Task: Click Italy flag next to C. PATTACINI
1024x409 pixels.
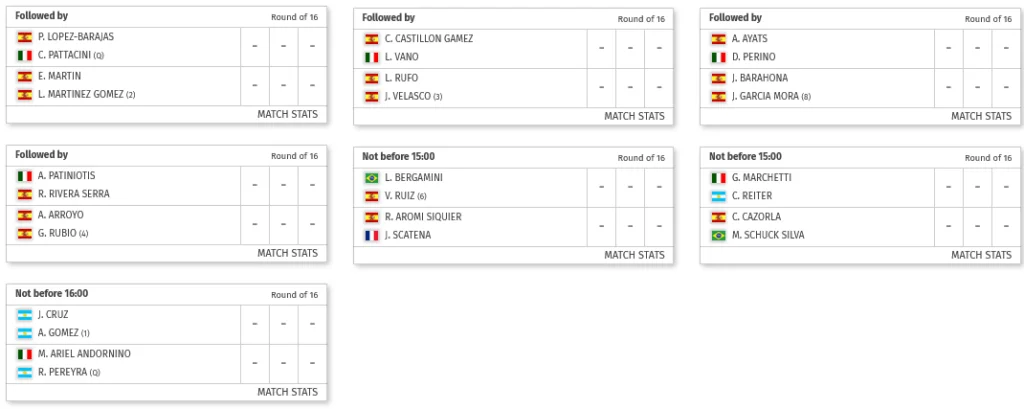Action: pos(25,56)
